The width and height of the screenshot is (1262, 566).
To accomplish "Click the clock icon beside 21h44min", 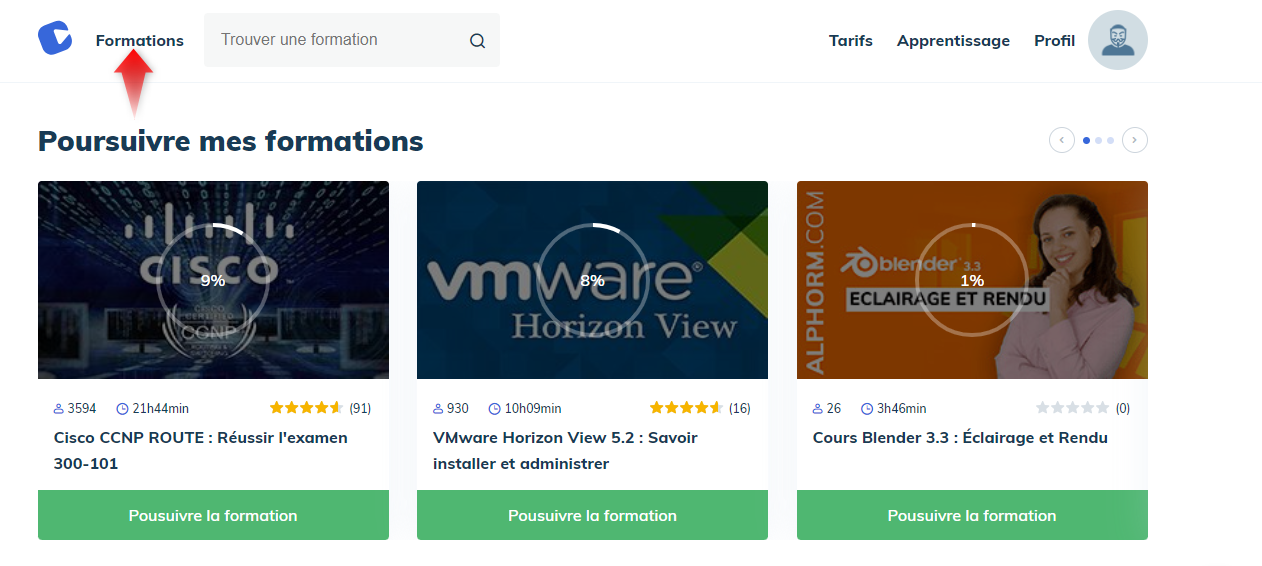I will click(x=122, y=409).
